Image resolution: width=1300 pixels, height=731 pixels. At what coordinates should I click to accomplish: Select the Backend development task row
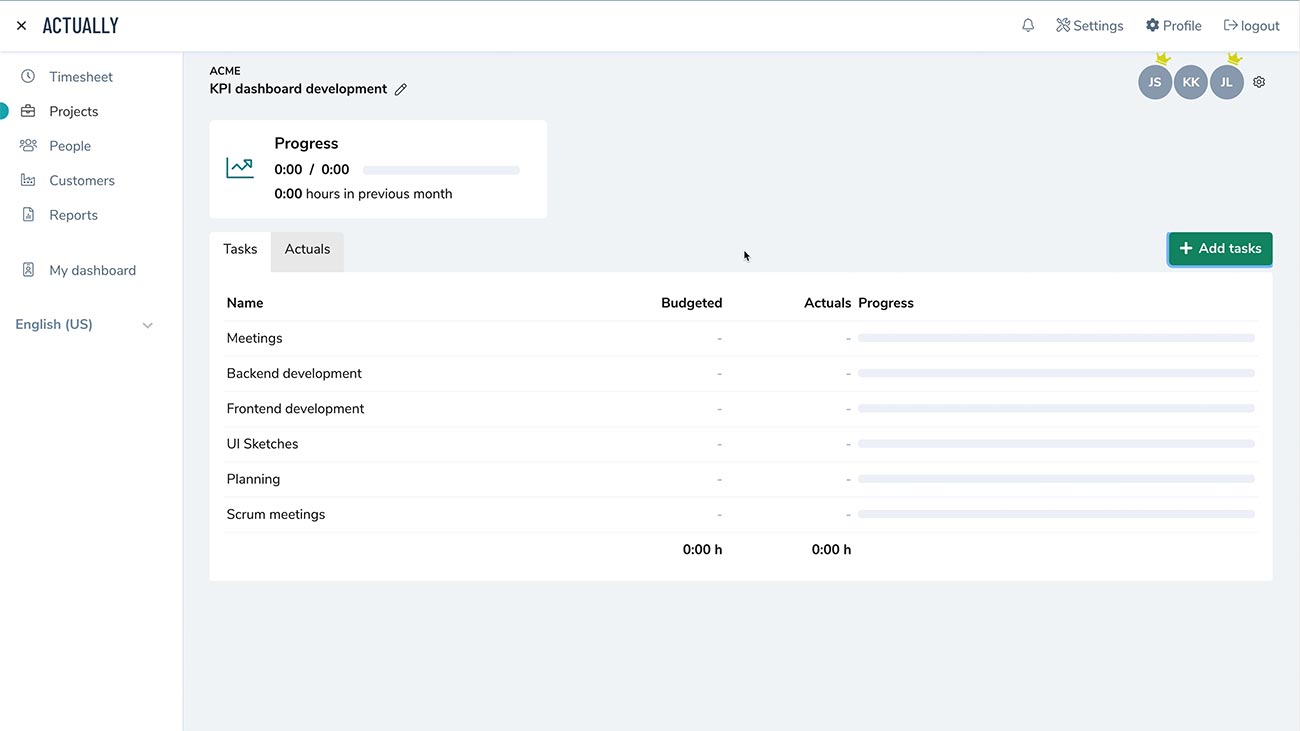click(294, 373)
